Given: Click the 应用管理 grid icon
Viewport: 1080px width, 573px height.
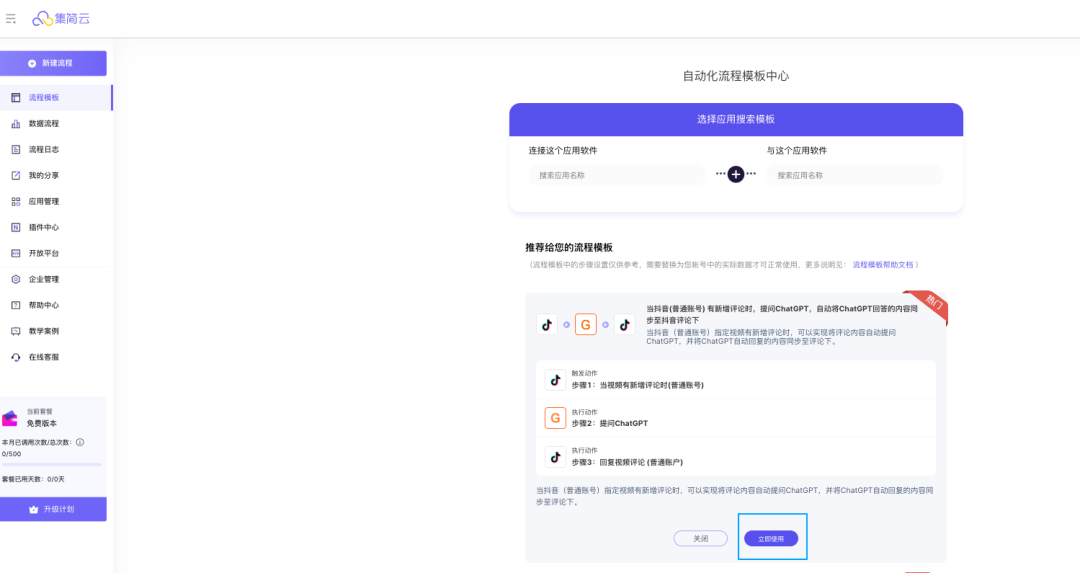Looking at the screenshot, I should click(x=16, y=202).
